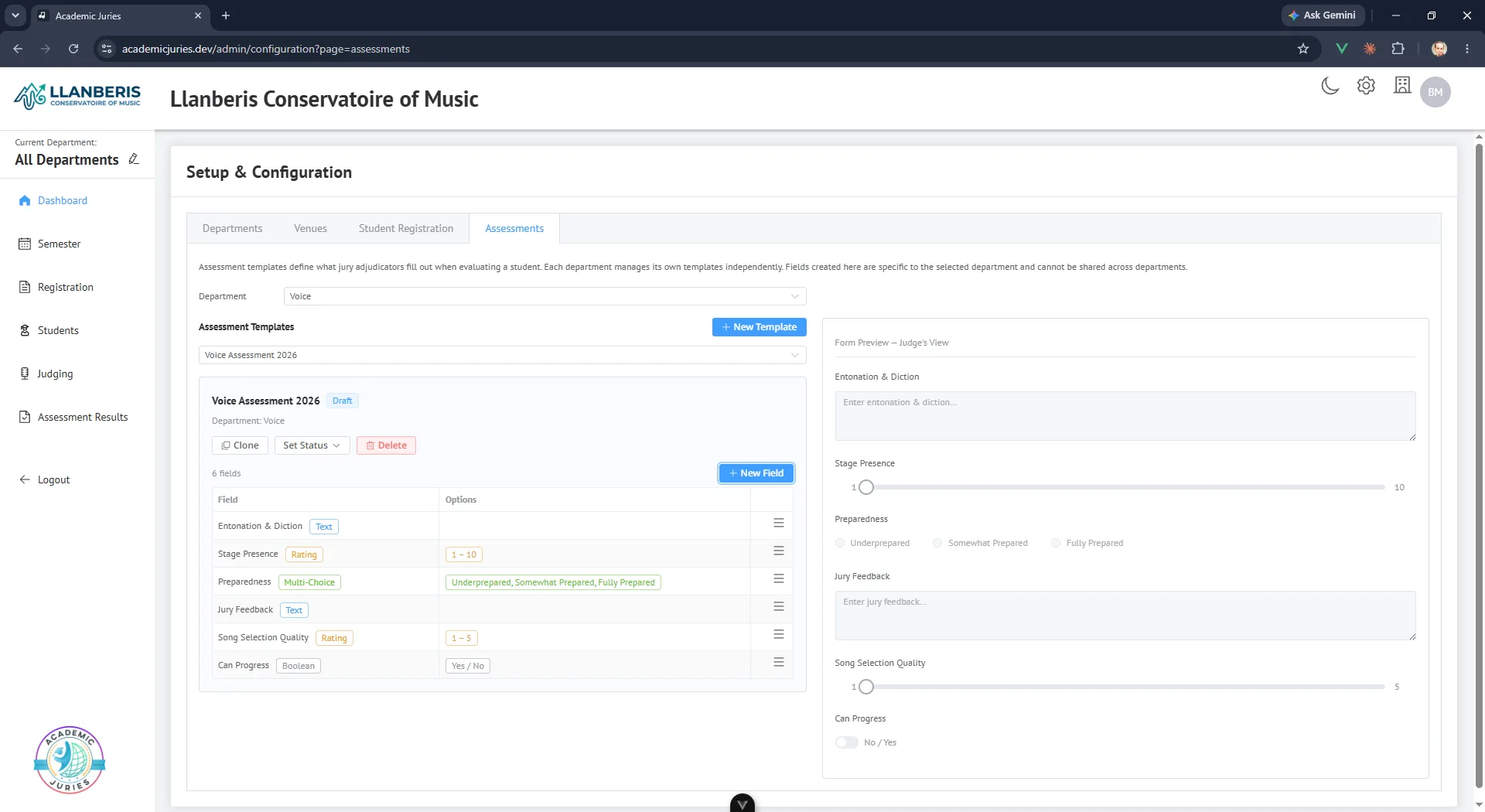
Task: Expand Voice Assessment 2026 template dropdown
Action: (x=503, y=355)
